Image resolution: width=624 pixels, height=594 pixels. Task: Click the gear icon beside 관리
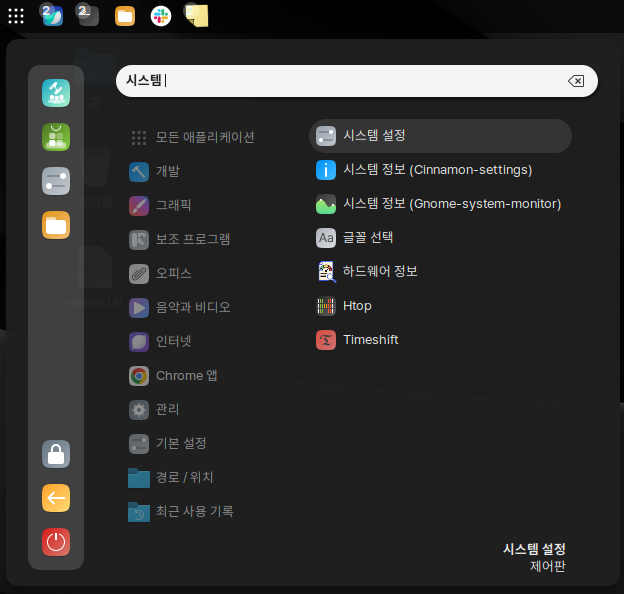[x=139, y=410]
